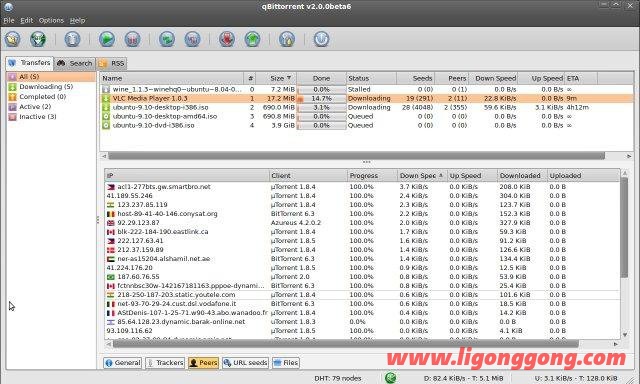Click the queued icon of ubuntu-9.10-dvd-i386.iso row

pyautogui.click(x=106, y=125)
